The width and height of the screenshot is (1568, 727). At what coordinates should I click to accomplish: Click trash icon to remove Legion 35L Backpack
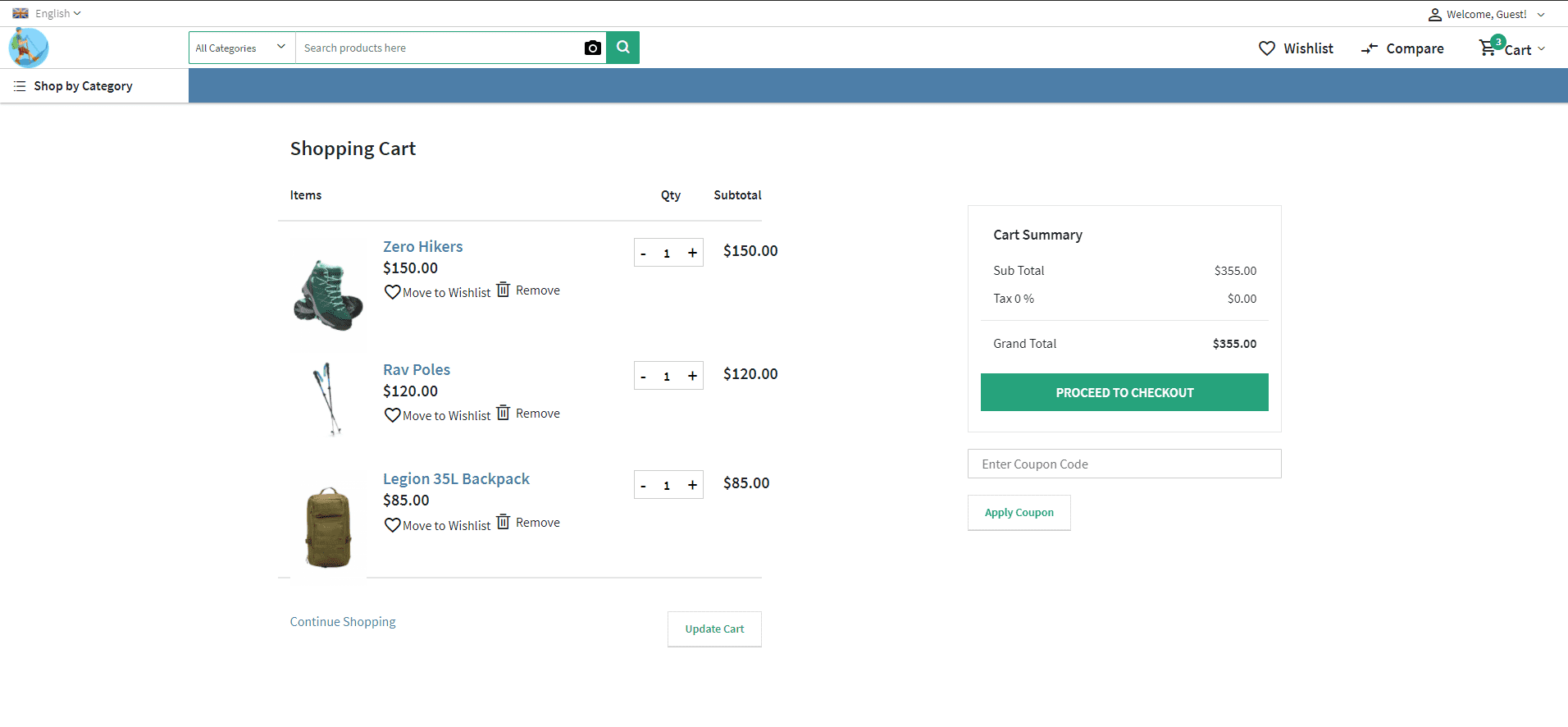[504, 522]
